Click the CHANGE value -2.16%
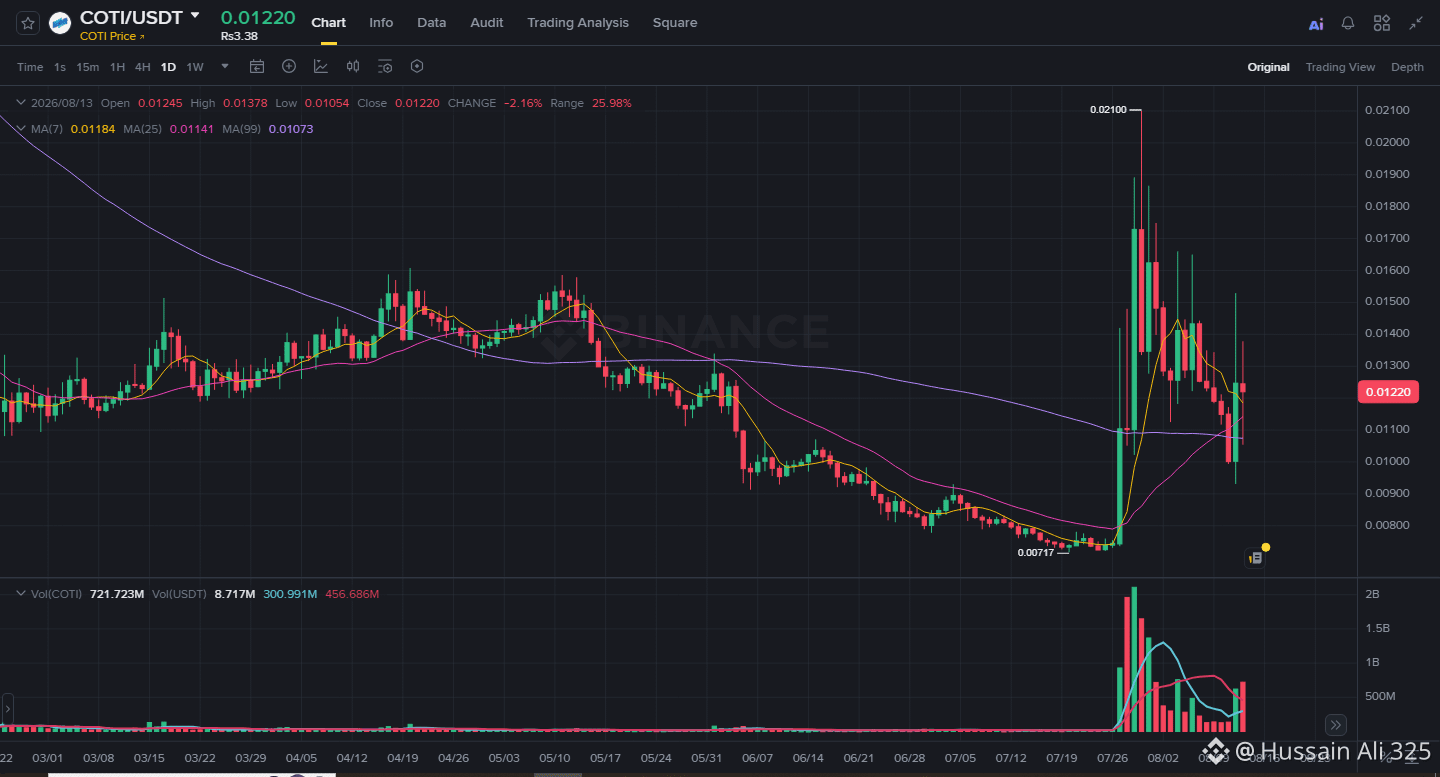Image resolution: width=1440 pixels, height=777 pixels. (x=524, y=103)
